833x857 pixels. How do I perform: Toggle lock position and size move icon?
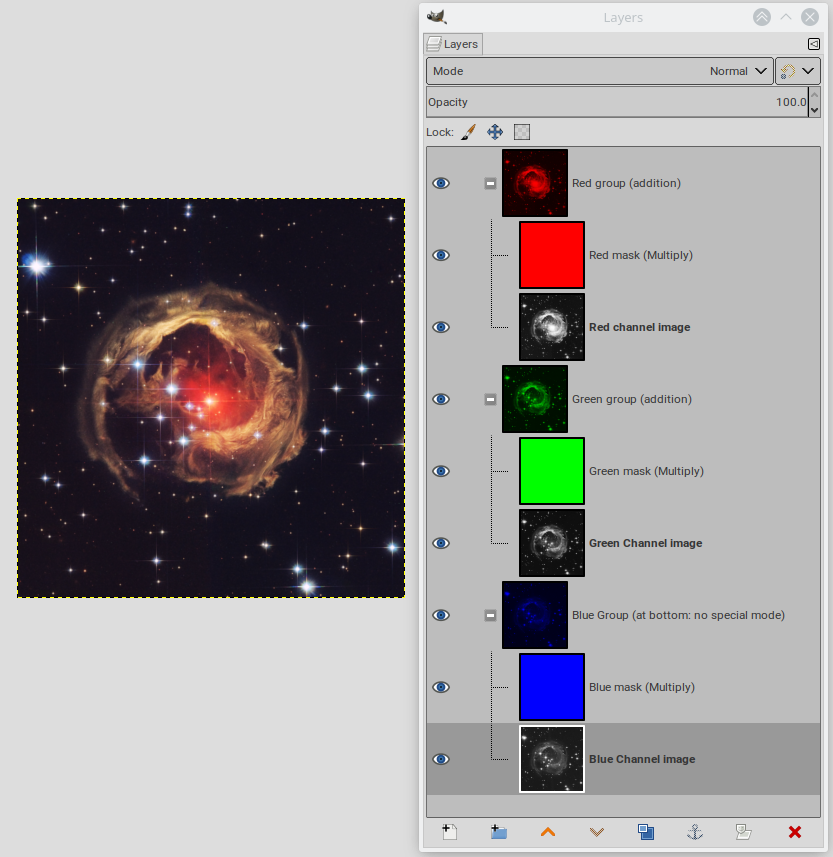click(x=495, y=132)
